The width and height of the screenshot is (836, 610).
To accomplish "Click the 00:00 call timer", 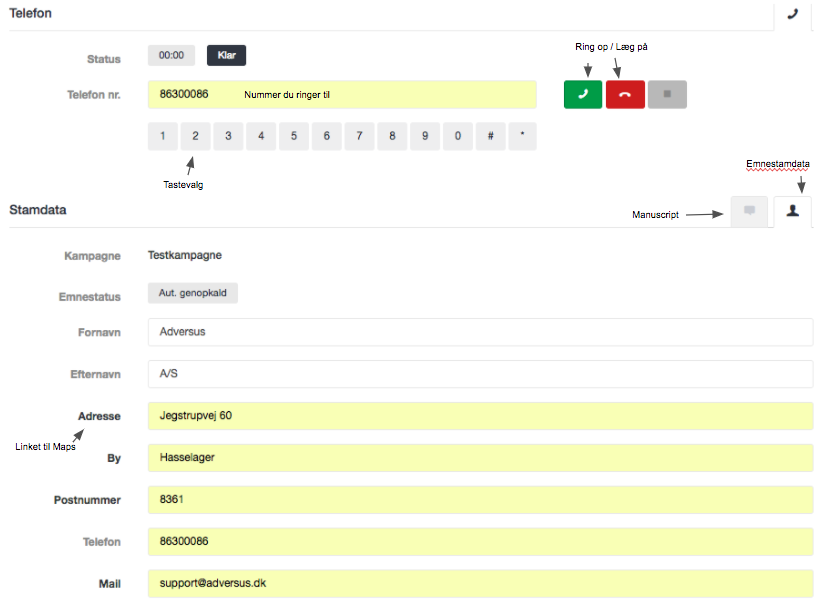I will [x=171, y=55].
